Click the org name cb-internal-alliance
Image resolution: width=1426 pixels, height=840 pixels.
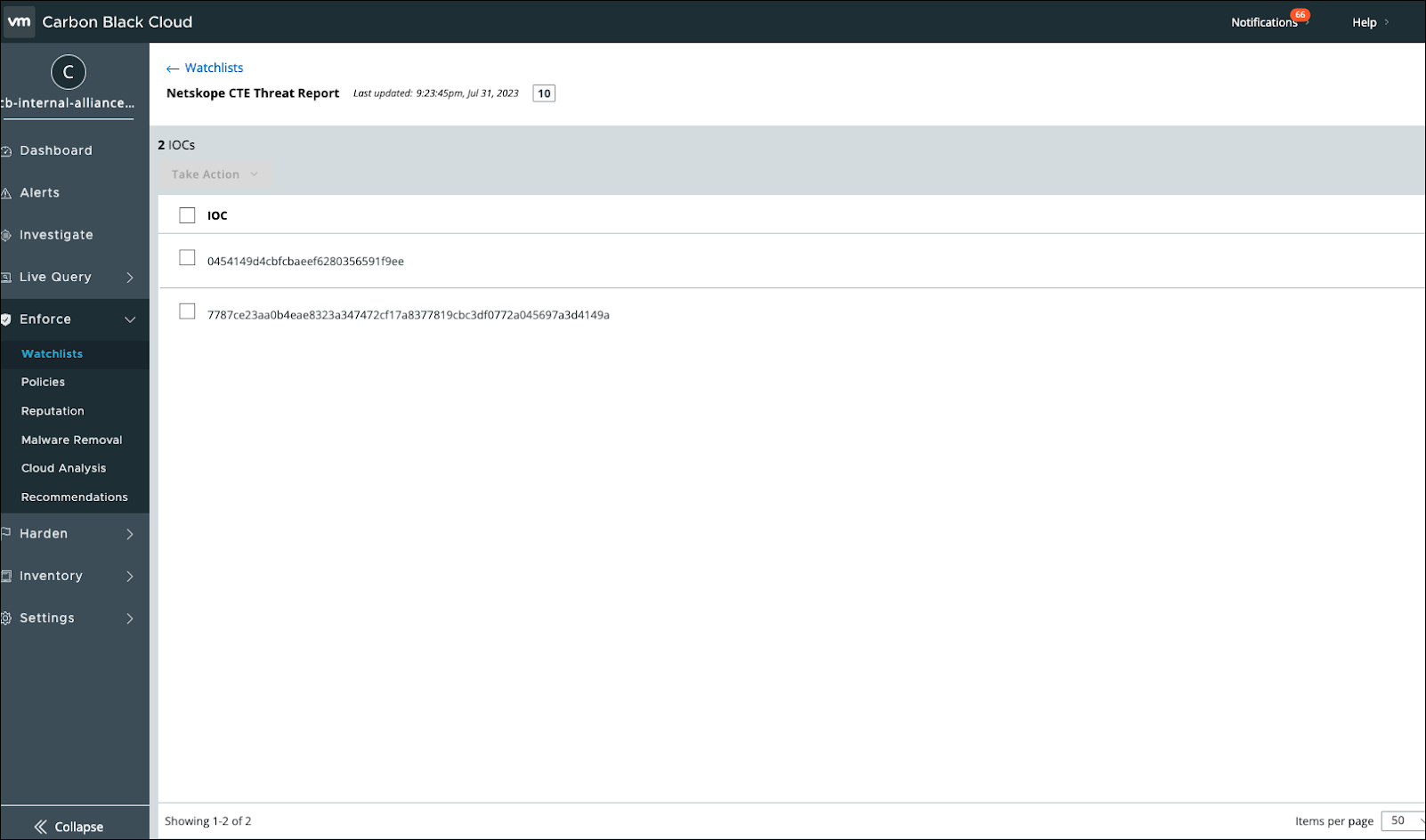tap(69, 102)
